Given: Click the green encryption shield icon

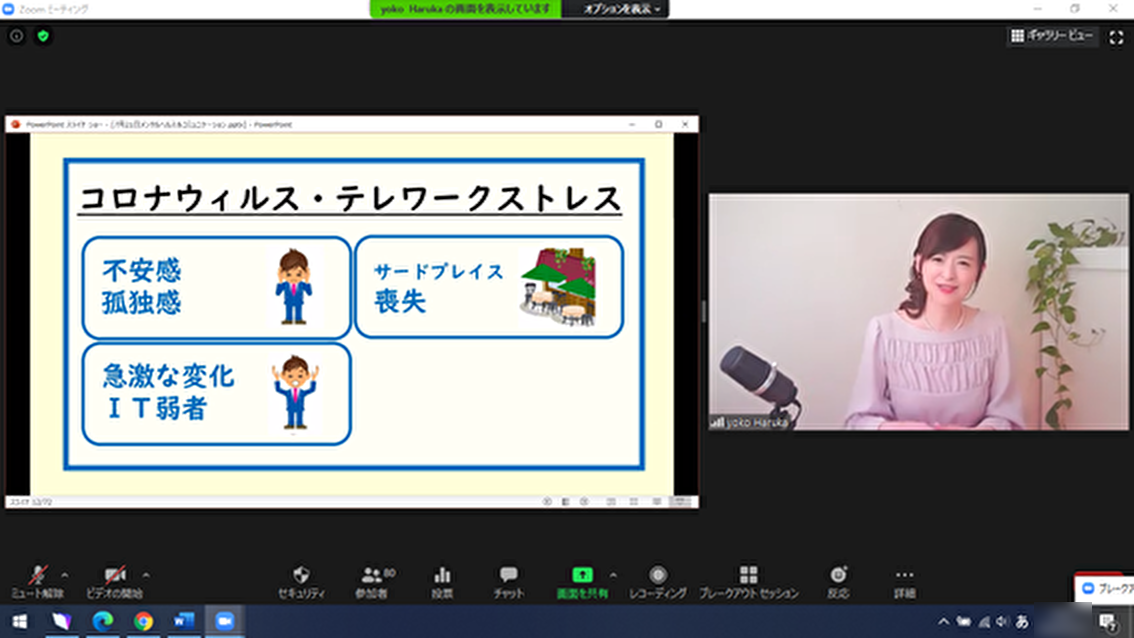Looking at the screenshot, I should 43,36.
